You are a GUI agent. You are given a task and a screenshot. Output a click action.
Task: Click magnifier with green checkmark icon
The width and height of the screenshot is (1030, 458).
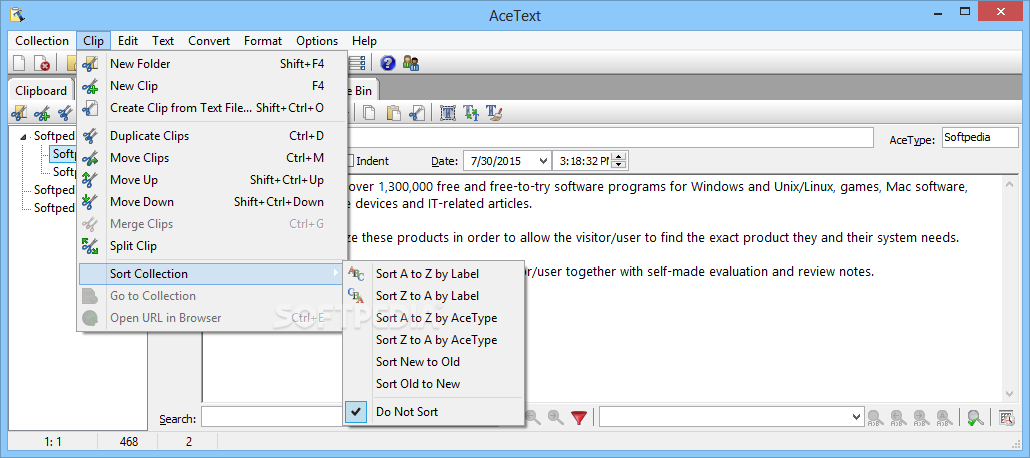pos(975,417)
